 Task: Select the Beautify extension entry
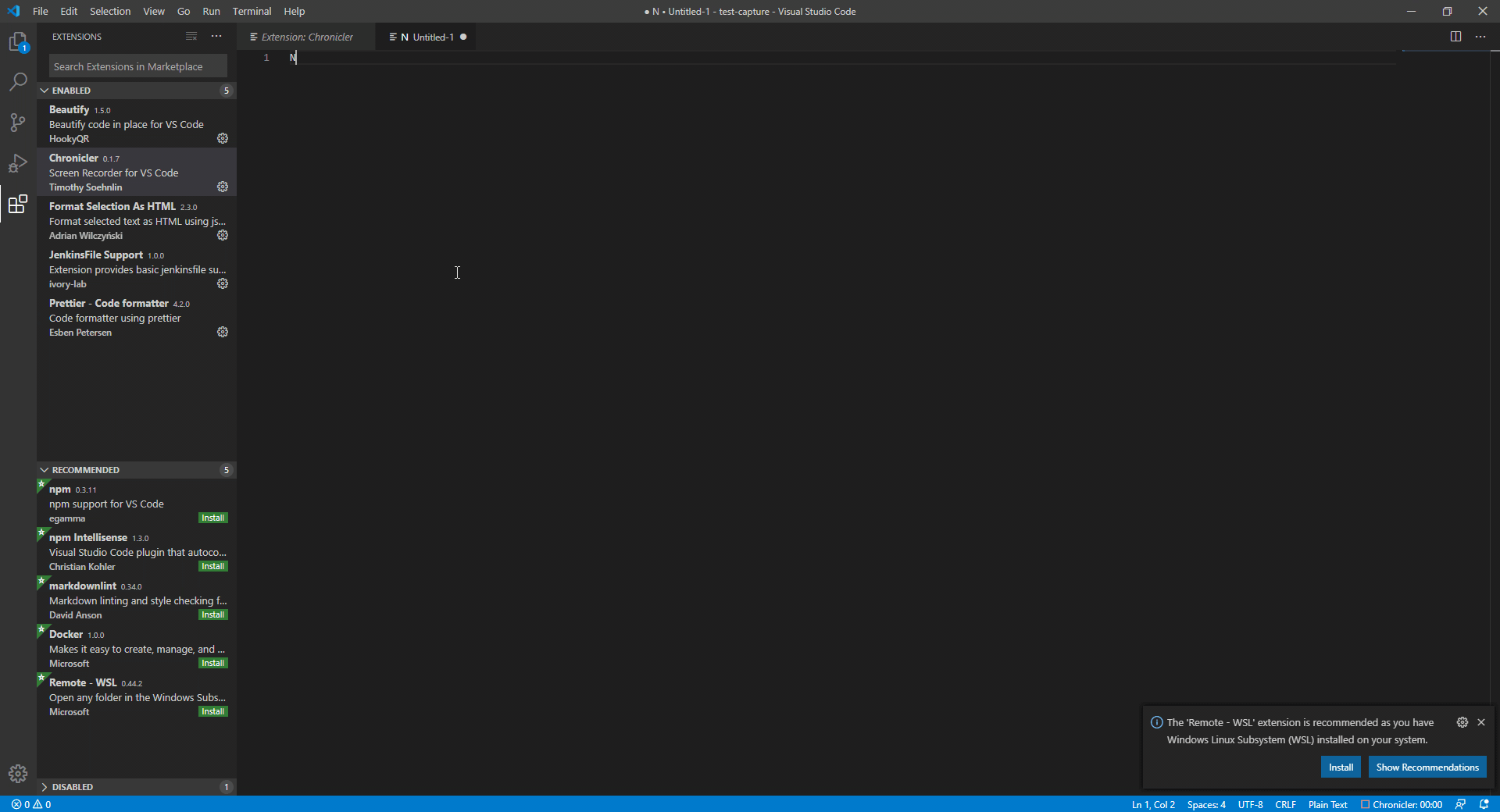click(137, 123)
